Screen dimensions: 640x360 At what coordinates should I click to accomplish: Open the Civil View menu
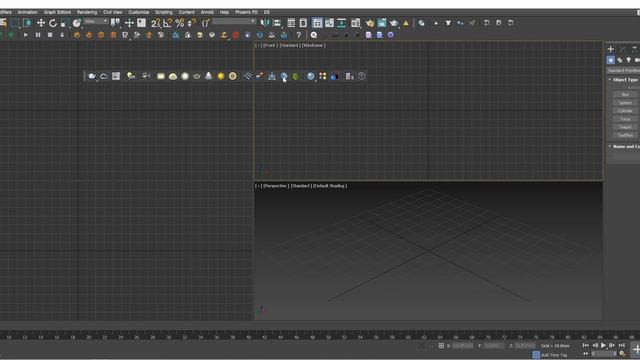113,12
